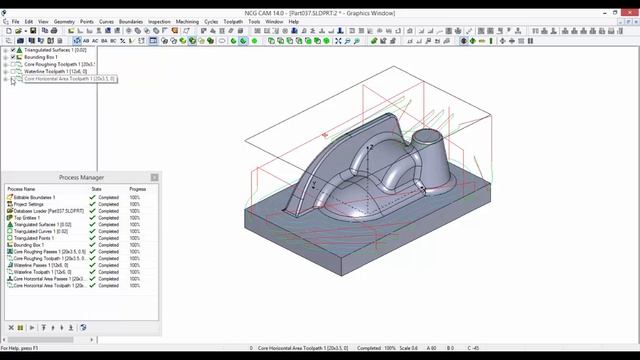The width and height of the screenshot is (640, 360).
Task: Click the application icon in title bar
Action: 4,13
